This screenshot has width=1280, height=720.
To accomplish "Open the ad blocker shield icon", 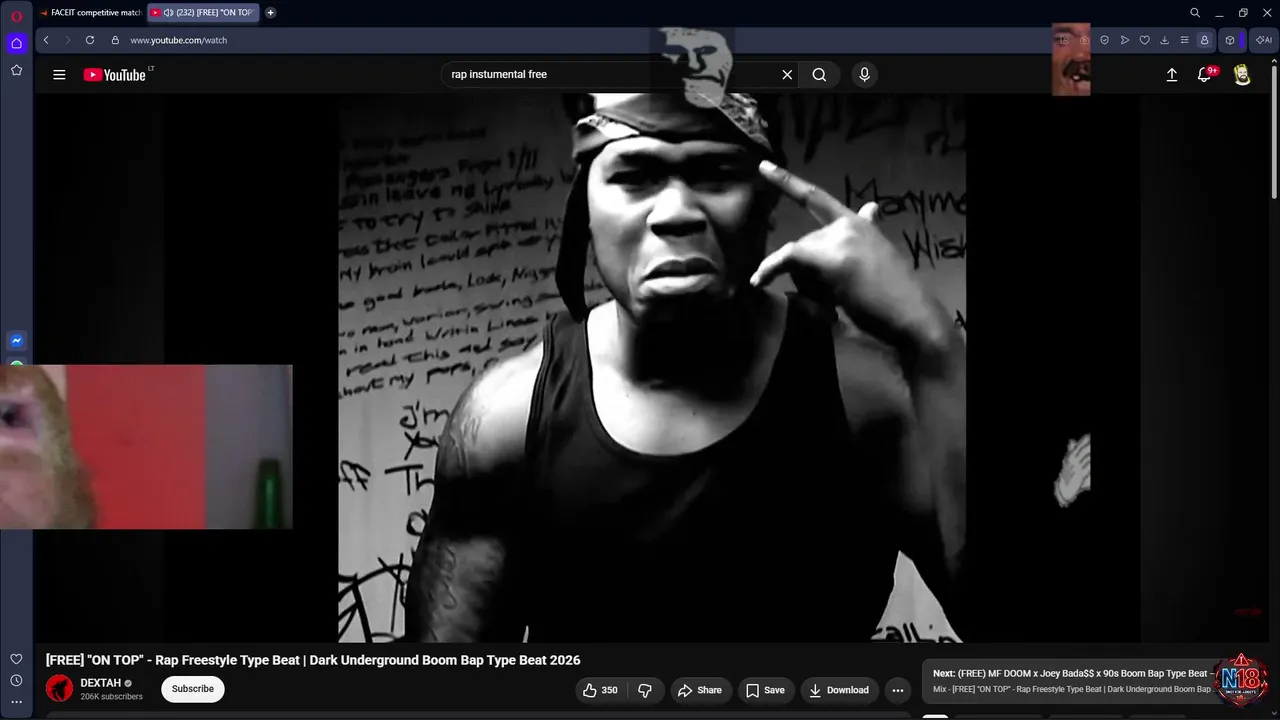I will pos(1104,40).
